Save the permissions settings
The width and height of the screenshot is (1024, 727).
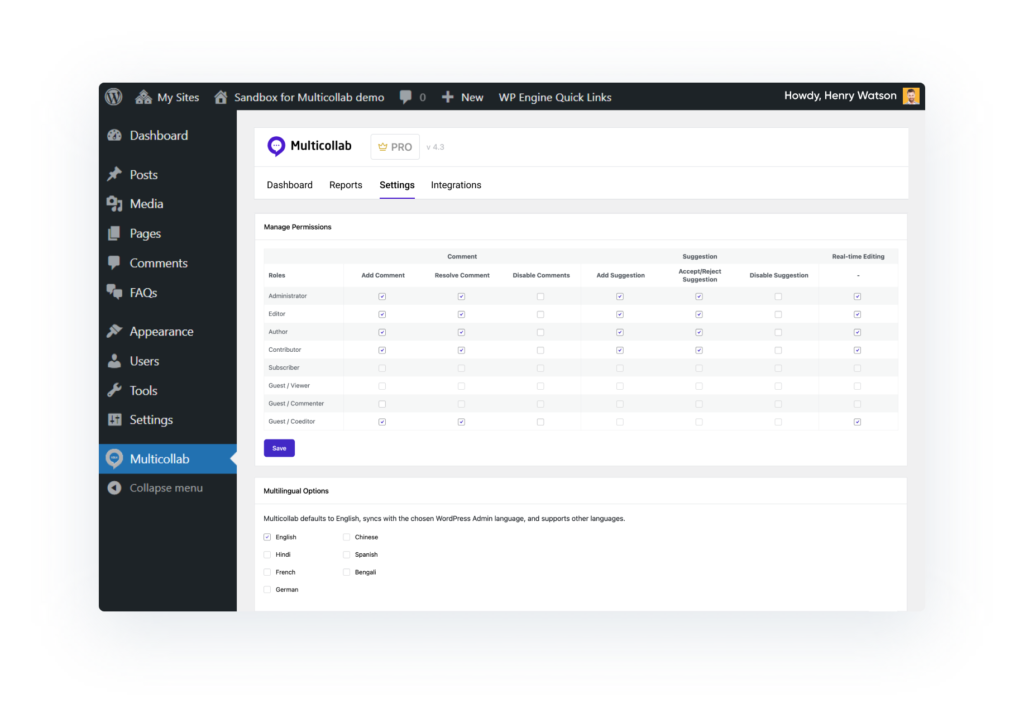pyautogui.click(x=280, y=448)
